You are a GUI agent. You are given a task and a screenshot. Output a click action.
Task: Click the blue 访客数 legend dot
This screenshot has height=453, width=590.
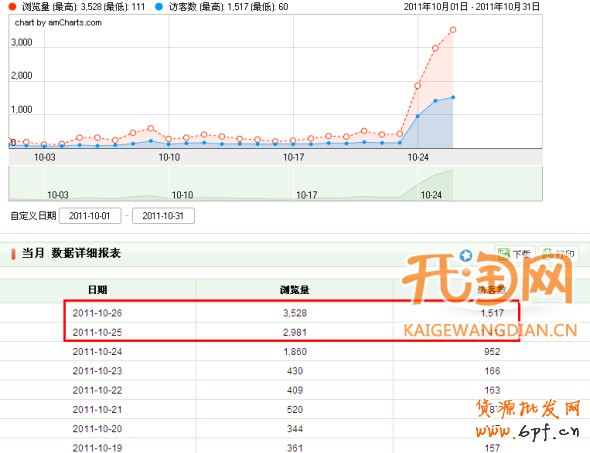(159, 7)
